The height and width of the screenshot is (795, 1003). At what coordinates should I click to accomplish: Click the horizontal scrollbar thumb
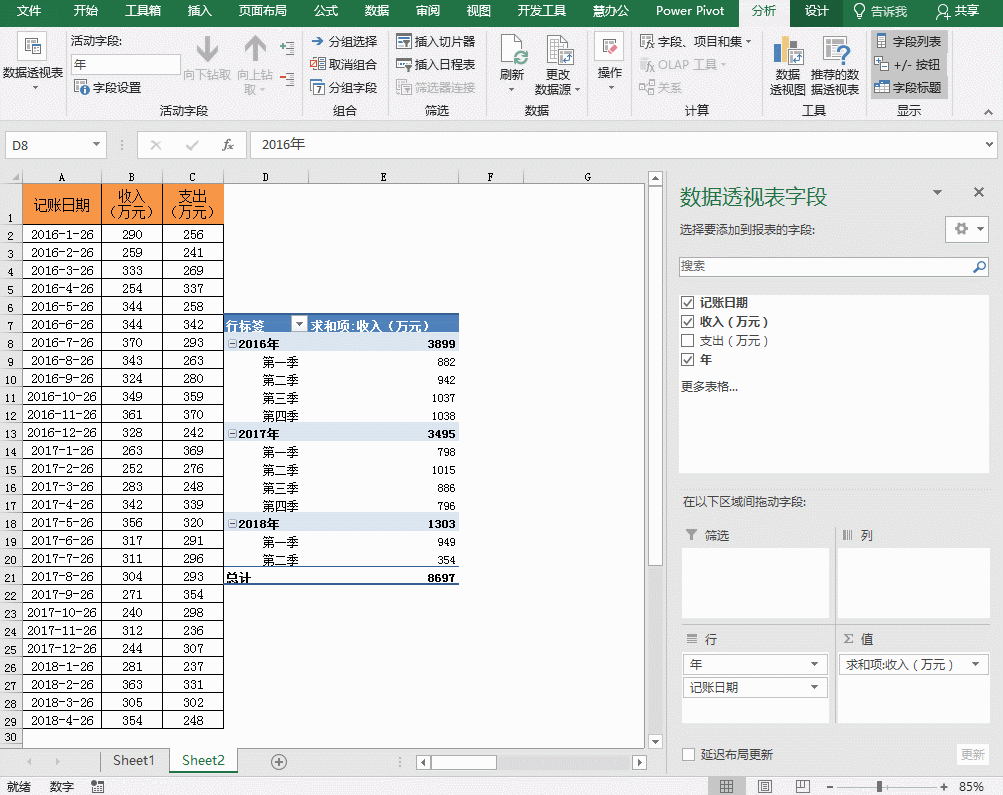tap(464, 762)
